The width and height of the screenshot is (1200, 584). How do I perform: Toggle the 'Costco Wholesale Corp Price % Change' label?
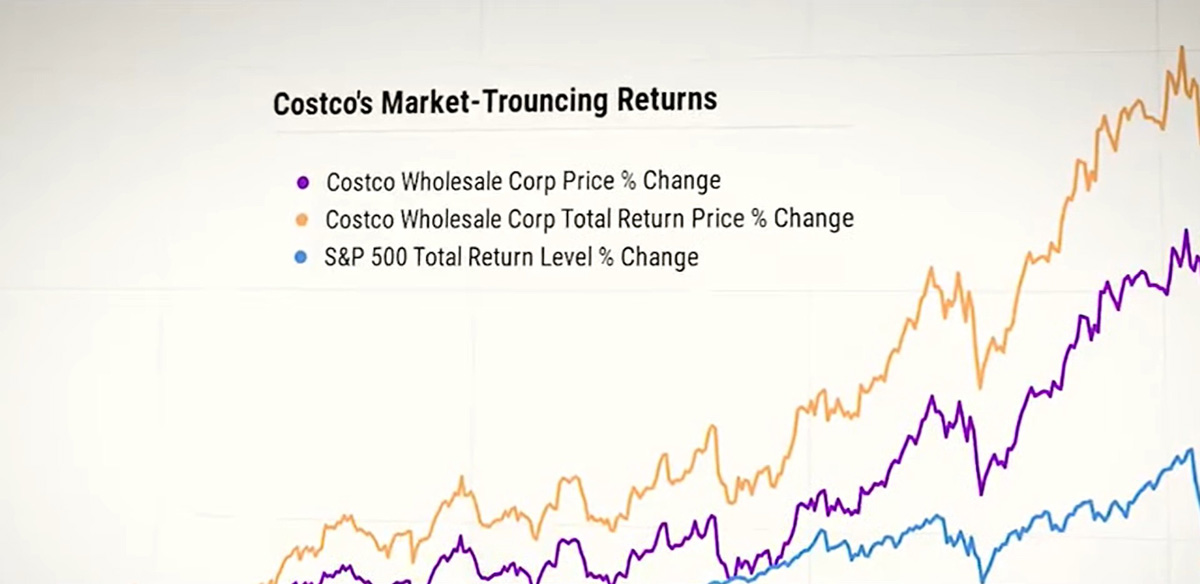coord(523,182)
